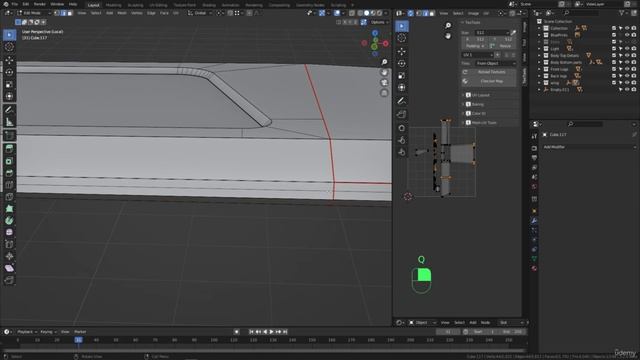Click the viewport pan hand icon

coord(384,72)
